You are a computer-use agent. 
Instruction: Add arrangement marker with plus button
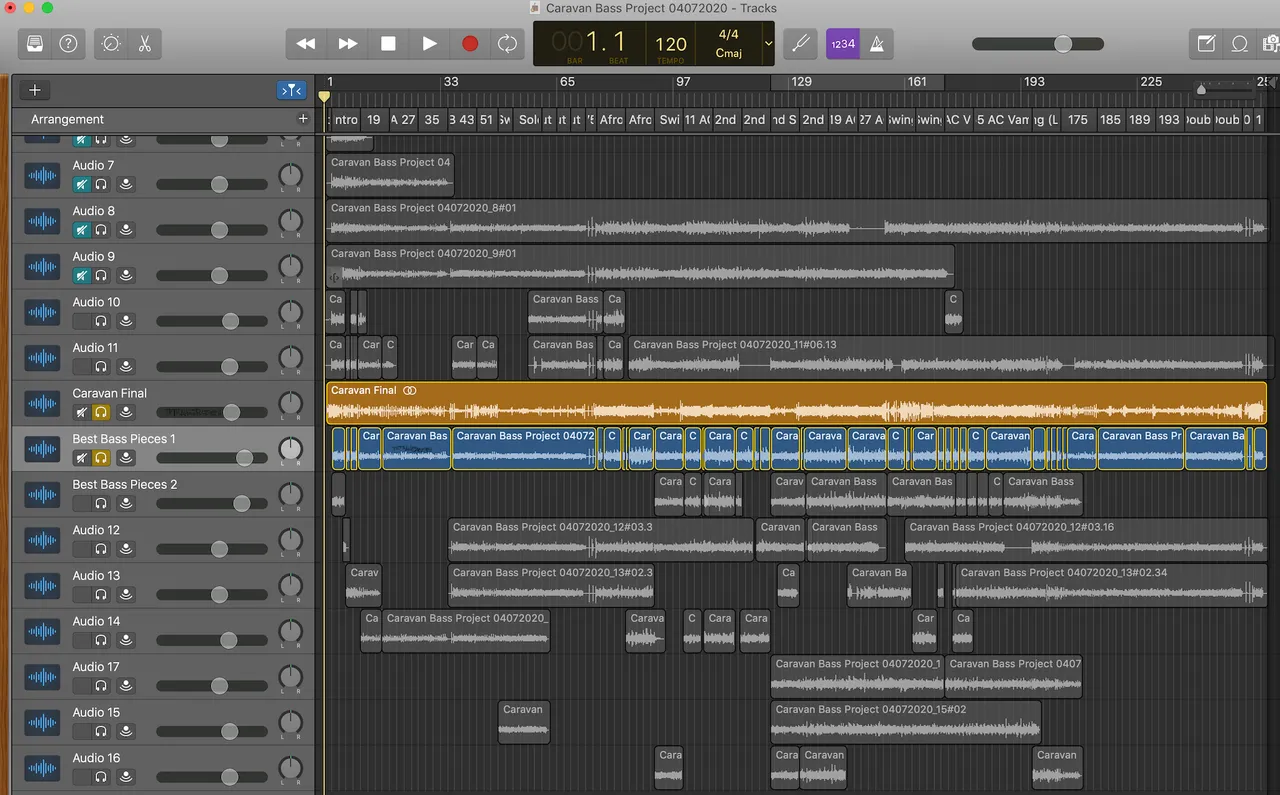coord(303,119)
